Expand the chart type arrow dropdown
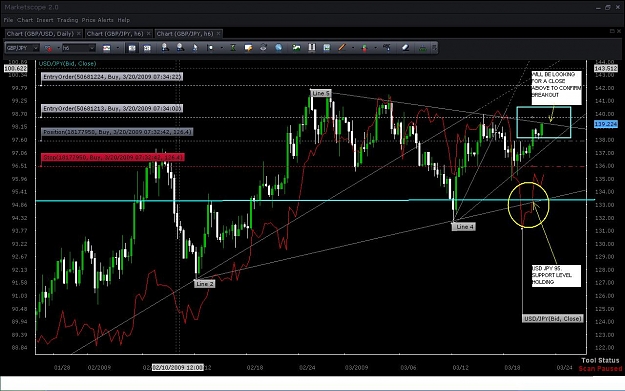Viewport: 625px width, 391px height. [118, 48]
